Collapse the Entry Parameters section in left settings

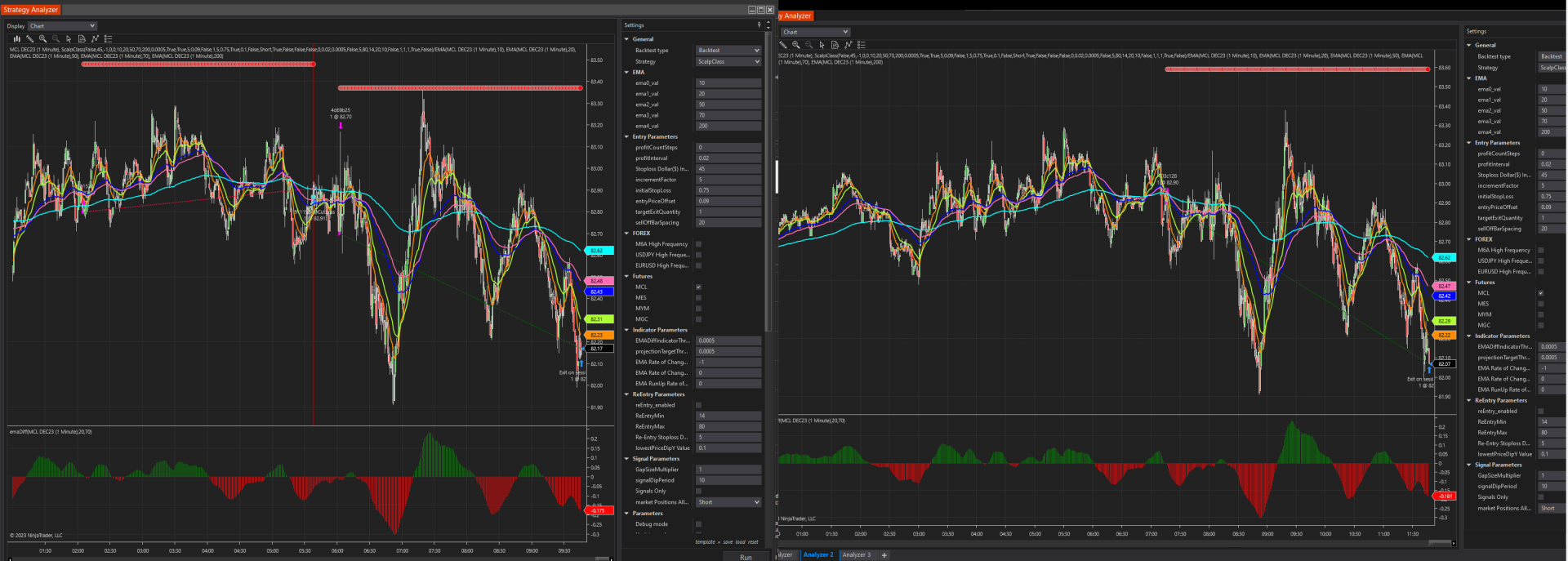tap(627, 137)
